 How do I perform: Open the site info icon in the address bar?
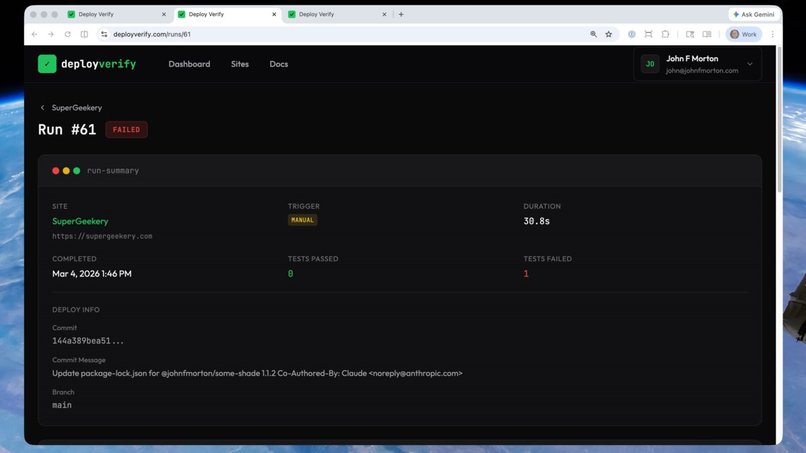[104, 34]
